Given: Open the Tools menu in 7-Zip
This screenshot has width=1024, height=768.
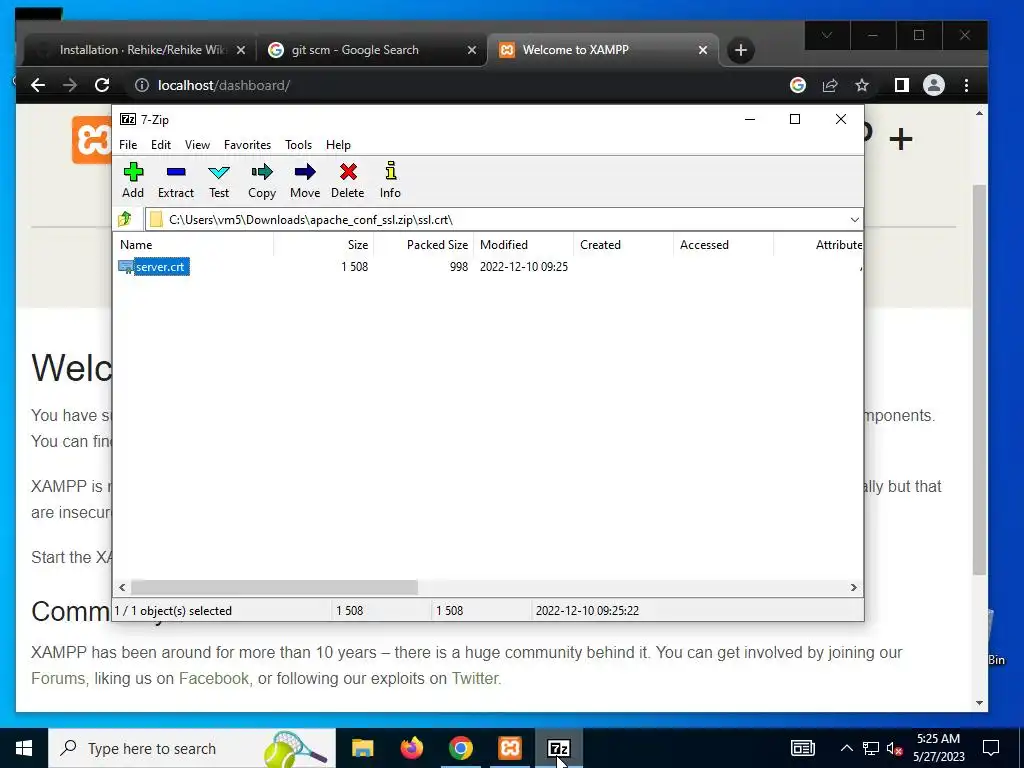Looking at the screenshot, I should [x=298, y=145].
